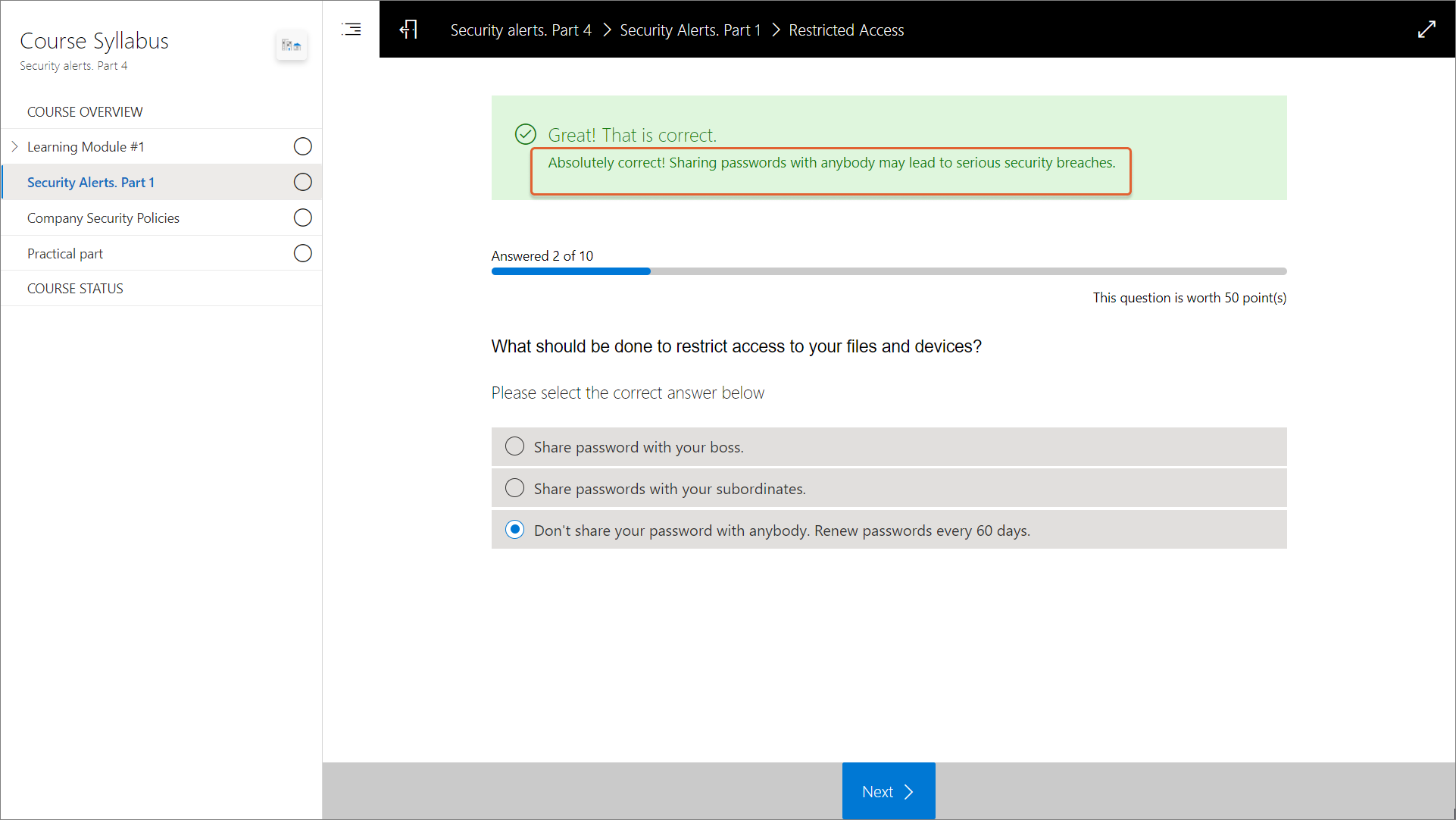
Task: Click the Next button
Action: pos(888,791)
